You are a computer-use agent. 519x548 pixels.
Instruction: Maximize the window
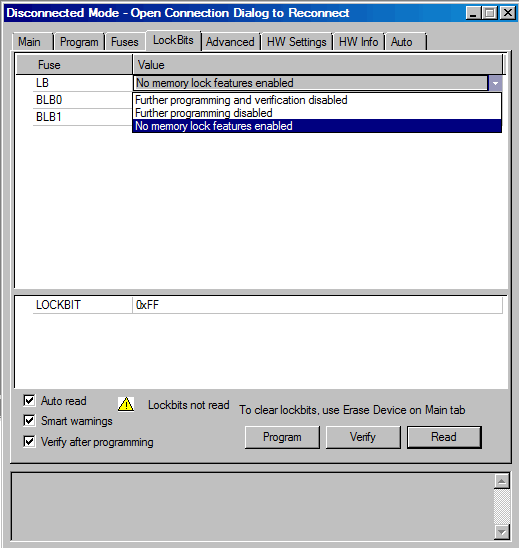coord(490,13)
